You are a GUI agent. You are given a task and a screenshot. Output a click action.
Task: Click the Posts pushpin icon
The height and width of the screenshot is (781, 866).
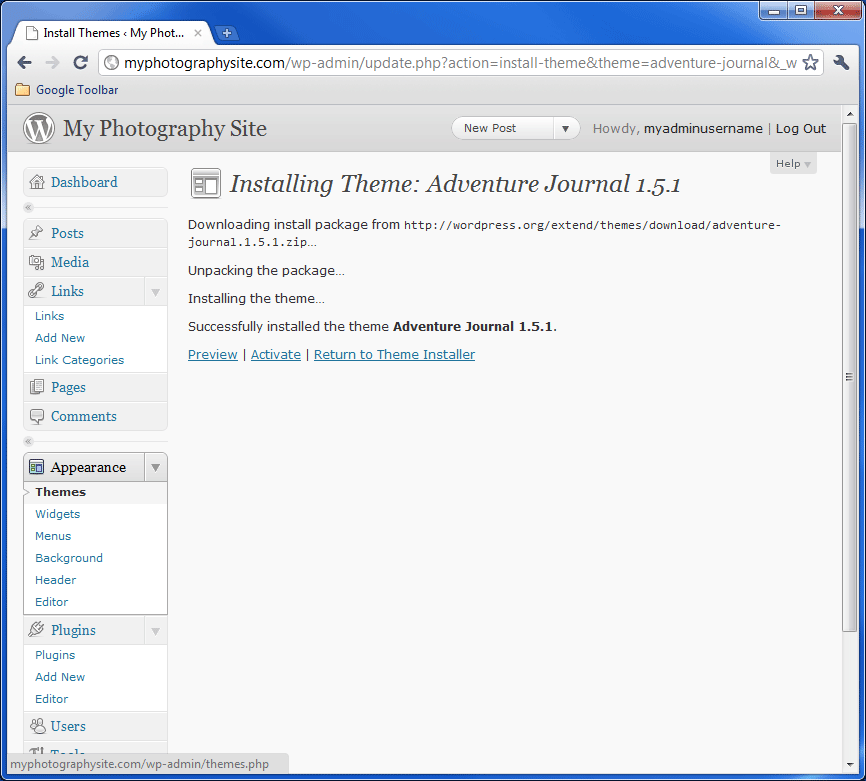36,233
